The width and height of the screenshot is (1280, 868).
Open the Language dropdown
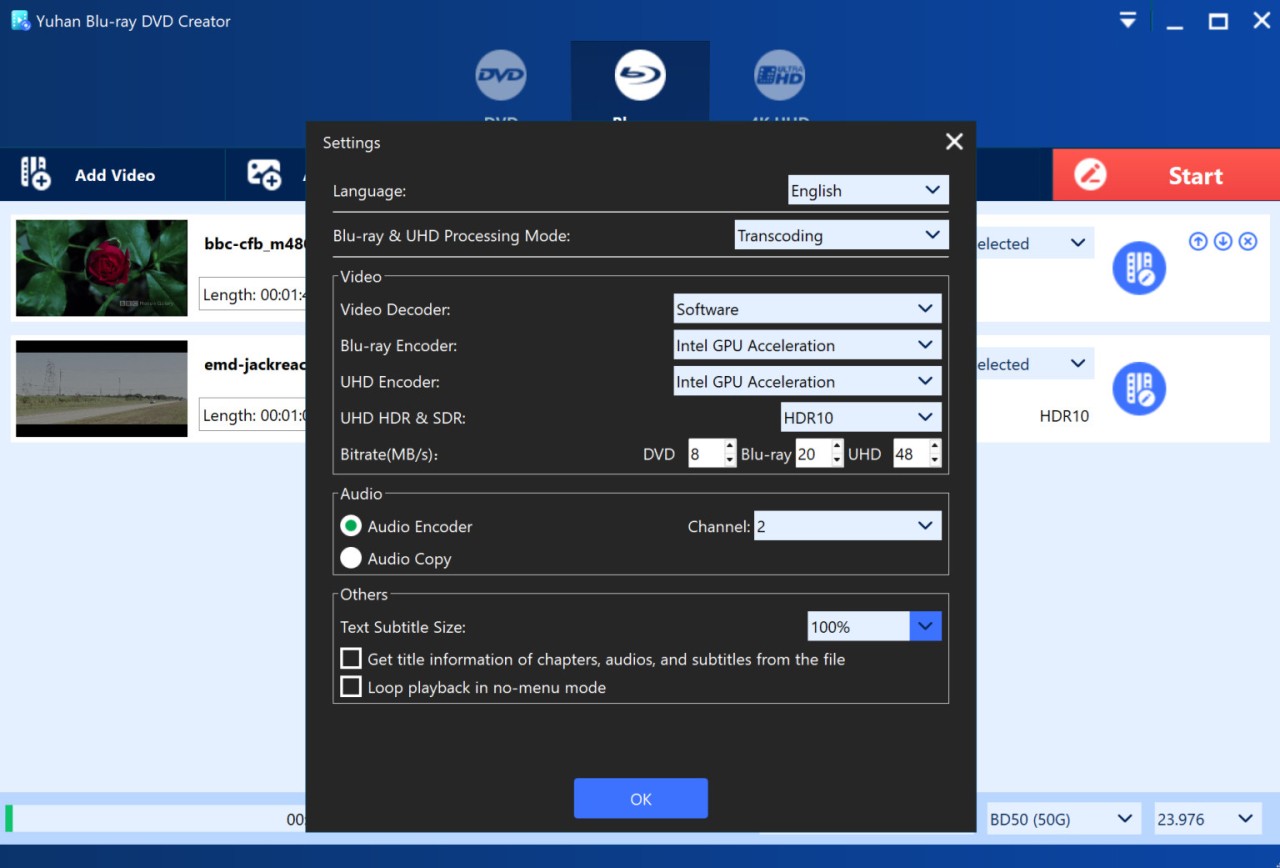[x=867, y=190]
